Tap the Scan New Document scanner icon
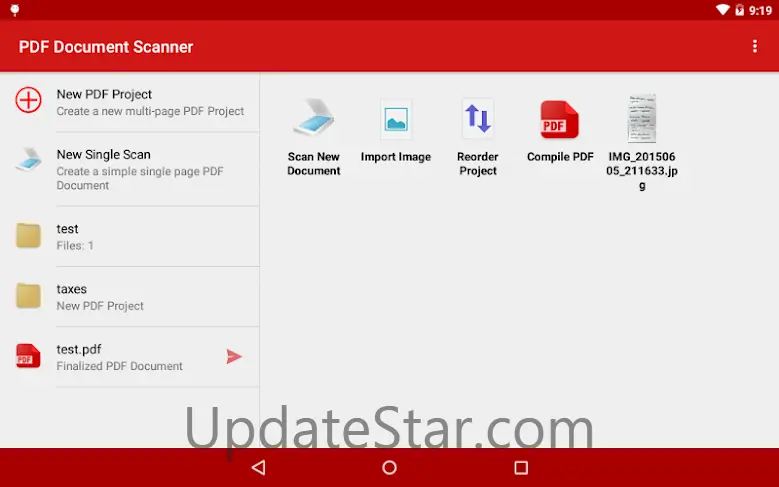Screen dimensions: 779x487 coord(314,118)
